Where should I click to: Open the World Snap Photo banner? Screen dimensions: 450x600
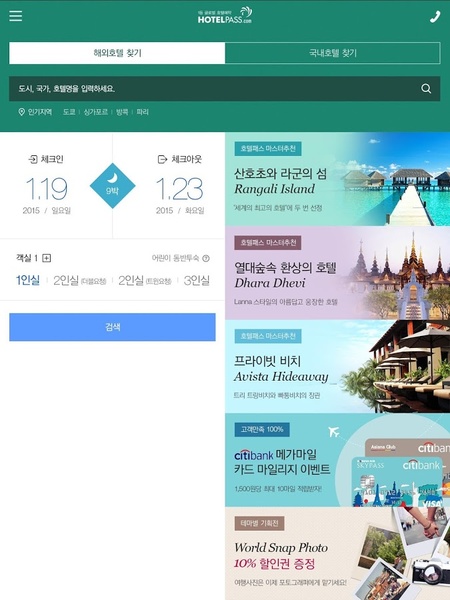(338, 554)
